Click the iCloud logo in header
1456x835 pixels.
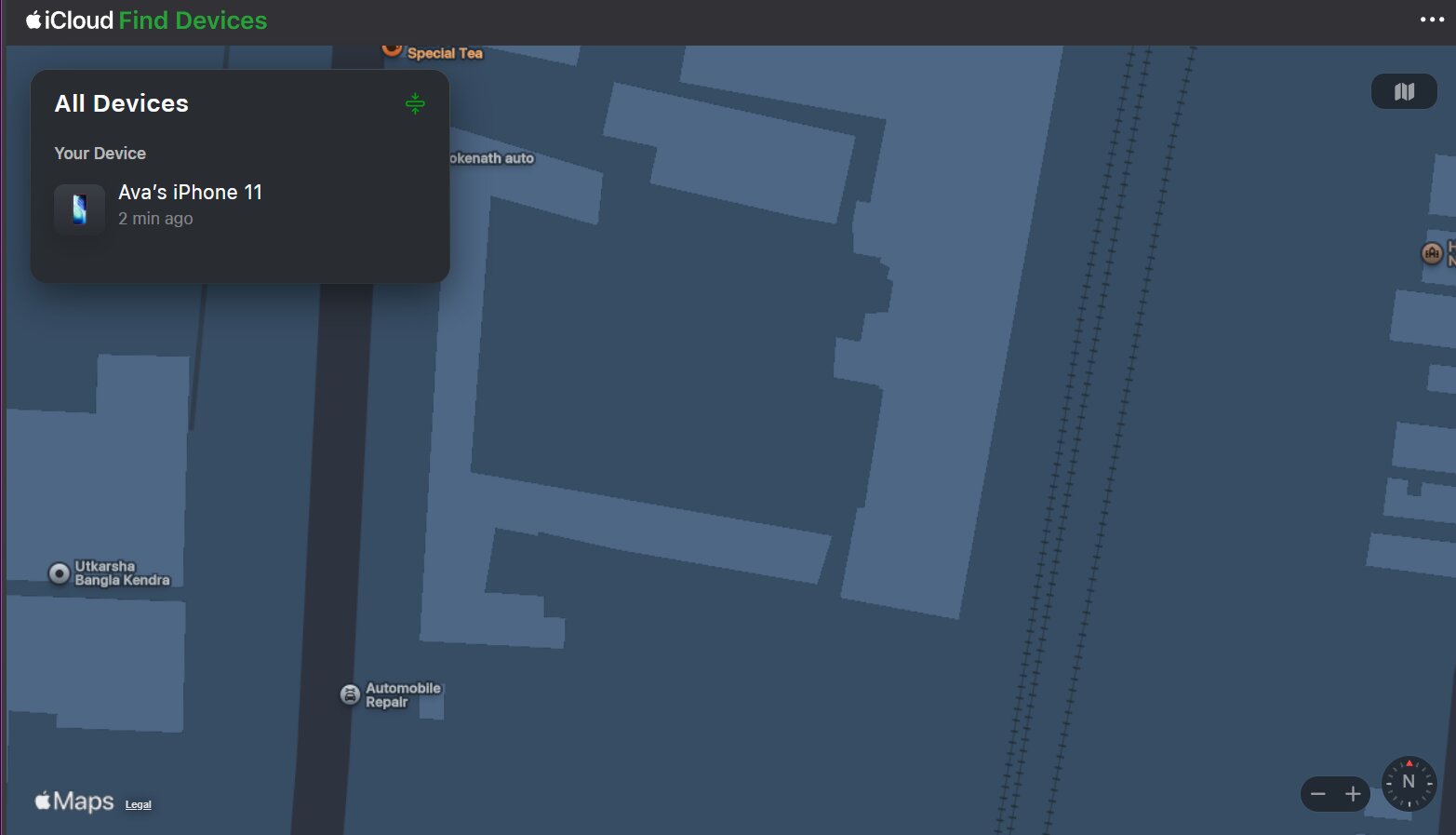[70, 20]
